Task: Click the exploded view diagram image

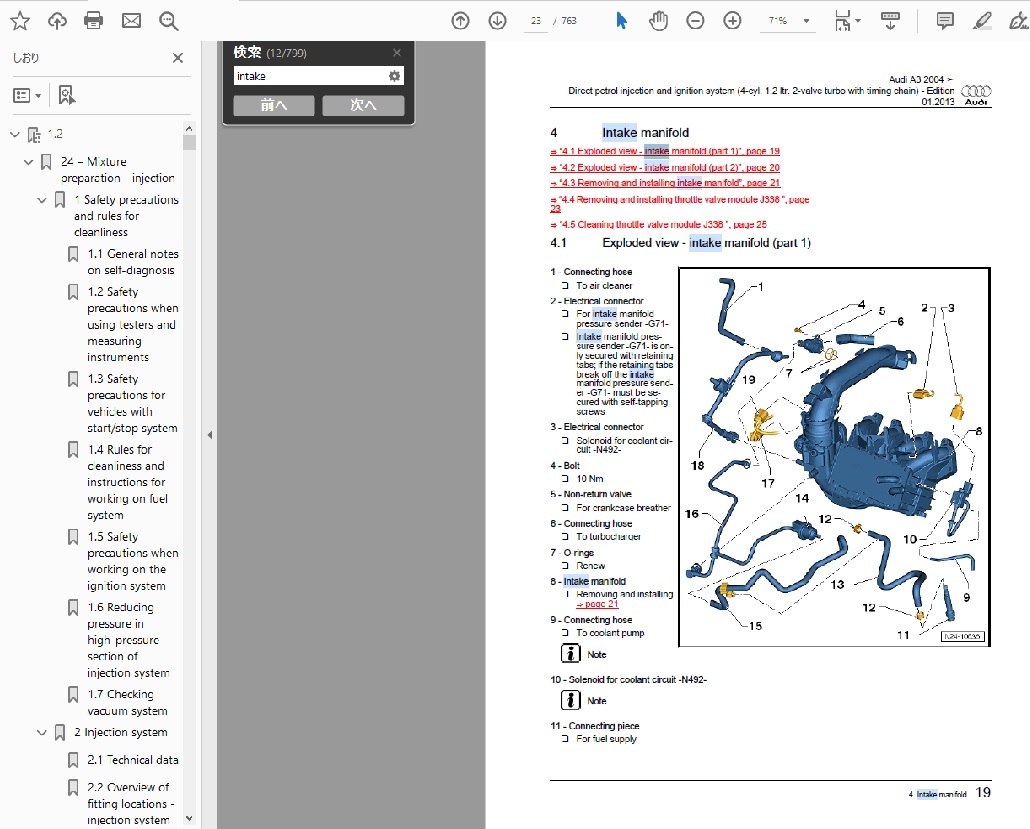Action: point(834,457)
